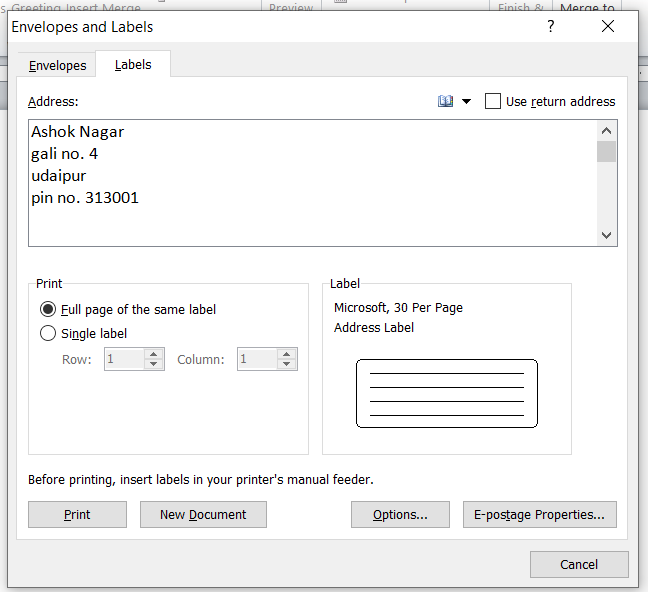Click the Help question mark icon
Image resolution: width=648 pixels, height=592 pixels.
click(550, 27)
